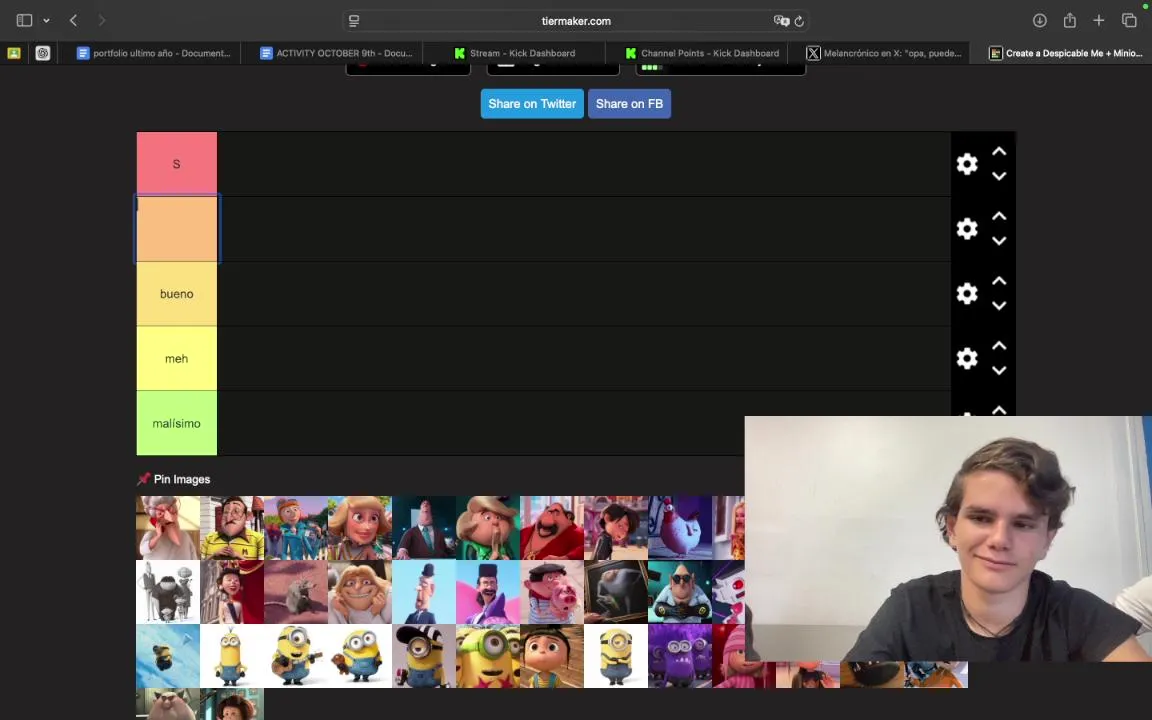Screen dimensions: 1152x720
Task: Open the second pinned tab with the ChatGPT icon
Action: [x=43, y=53]
